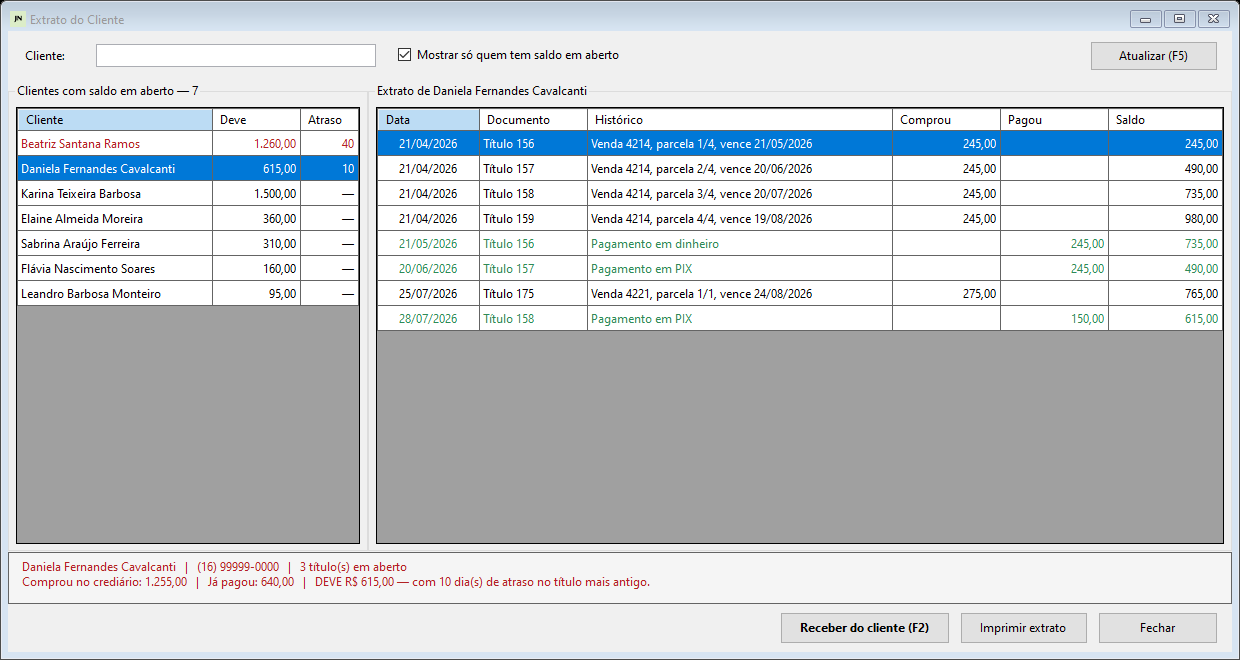
Task: Click the 980,00 Saldo value
Action: tap(1201, 219)
